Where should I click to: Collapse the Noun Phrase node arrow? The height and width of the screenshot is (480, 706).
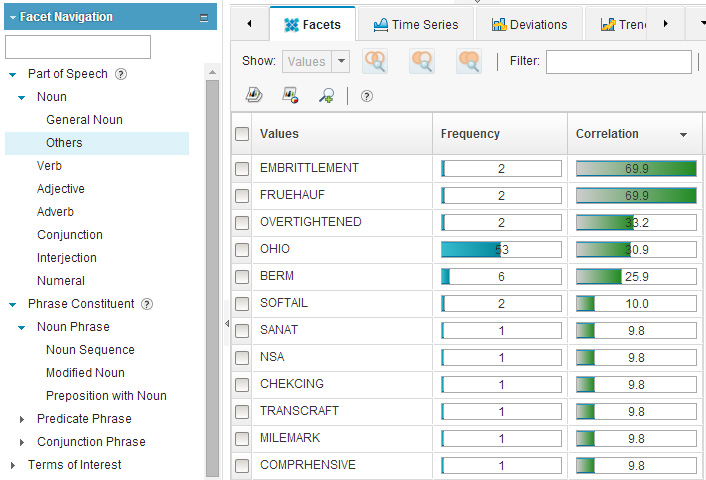(22, 328)
